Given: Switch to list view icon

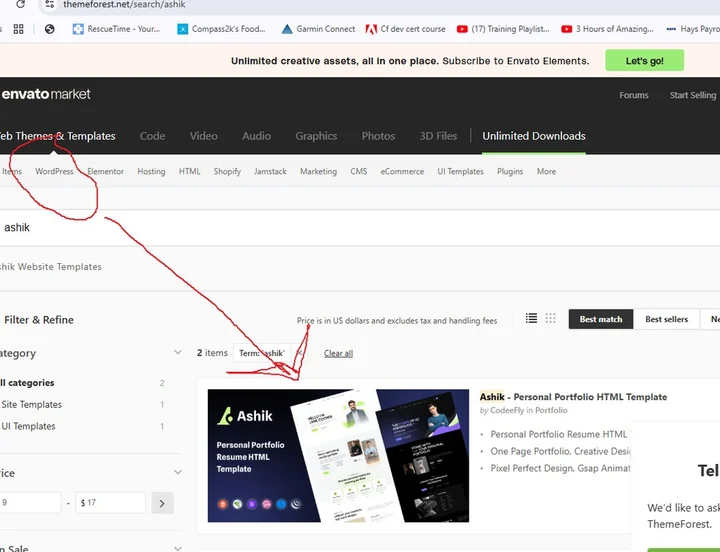Looking at the screenshot, I should (531, 318).
